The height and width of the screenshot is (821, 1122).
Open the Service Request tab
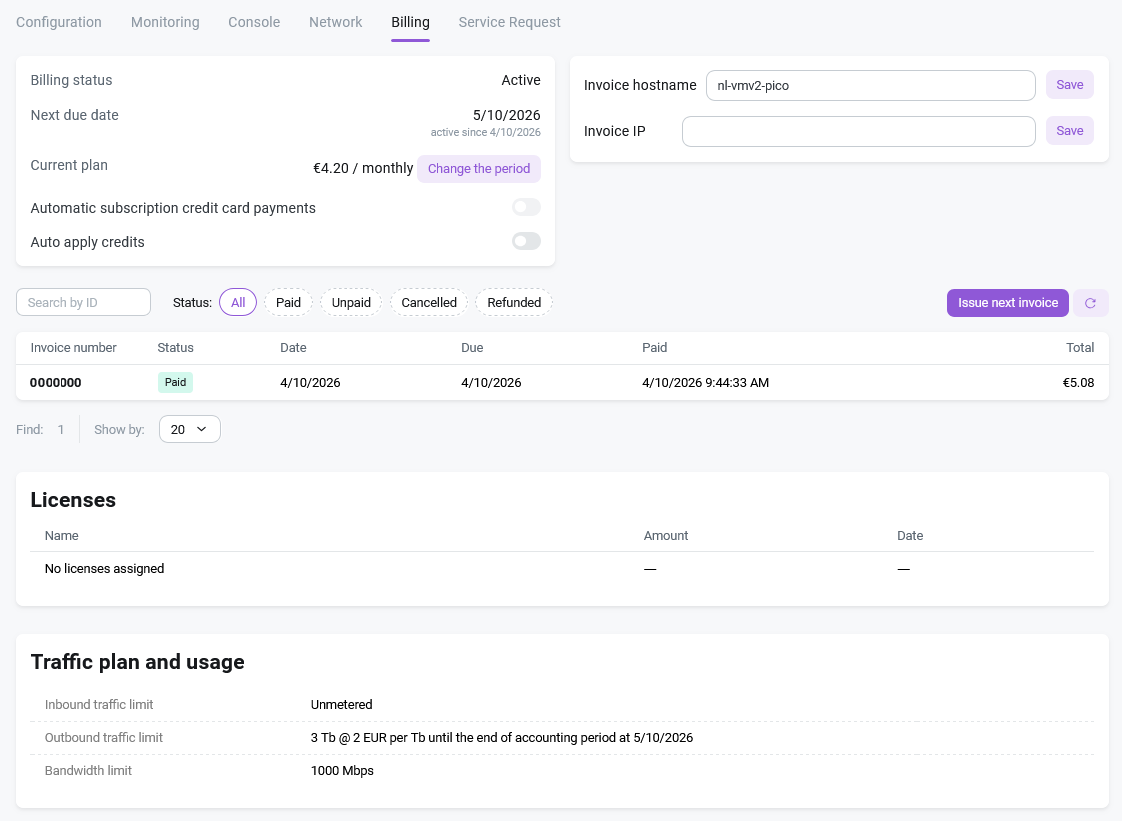(509, 22)
